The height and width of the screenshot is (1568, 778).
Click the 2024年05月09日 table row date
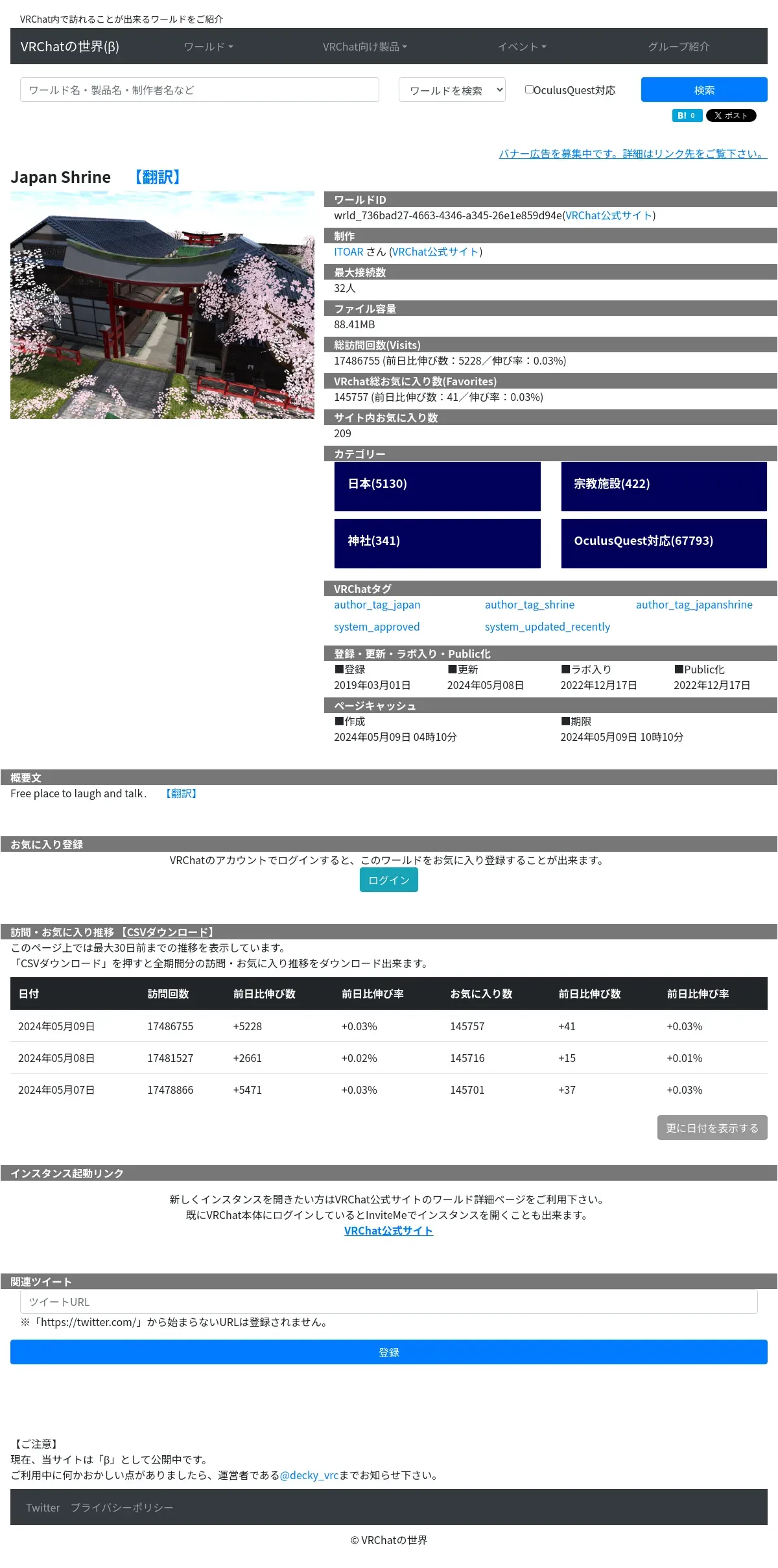[x=56, y=1026]
